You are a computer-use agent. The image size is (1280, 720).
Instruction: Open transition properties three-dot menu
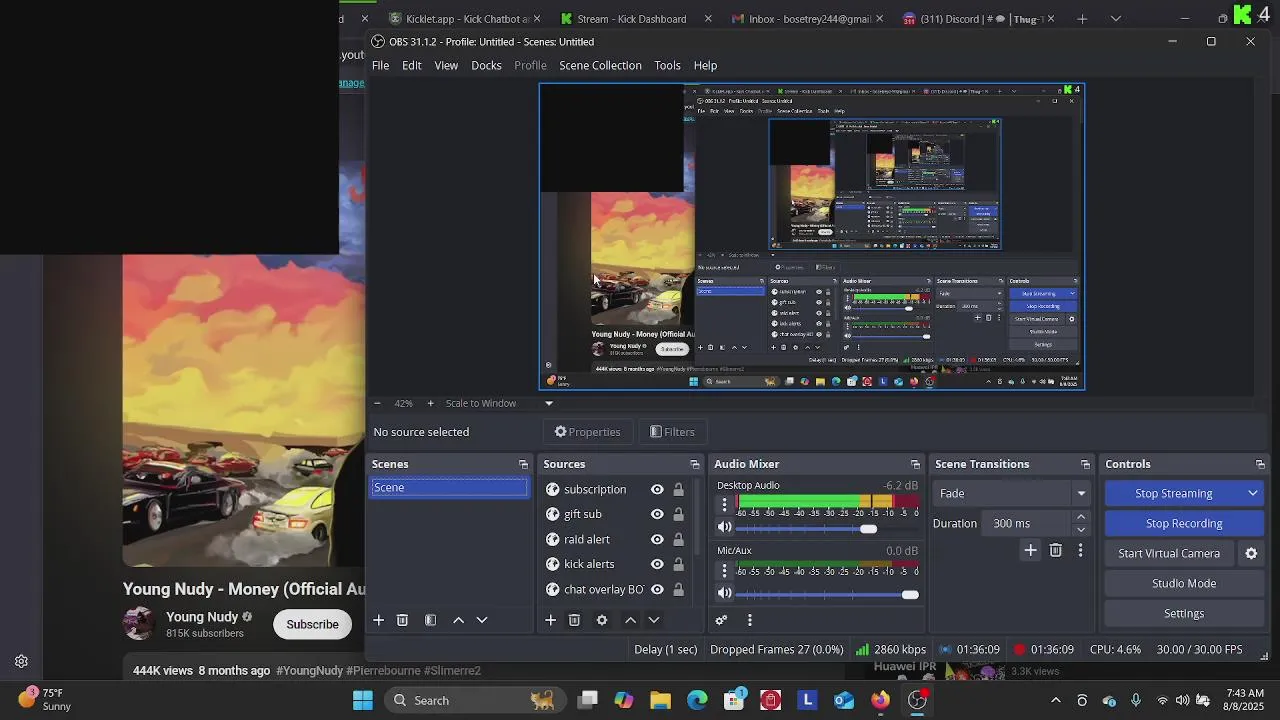pos(1080,550)
